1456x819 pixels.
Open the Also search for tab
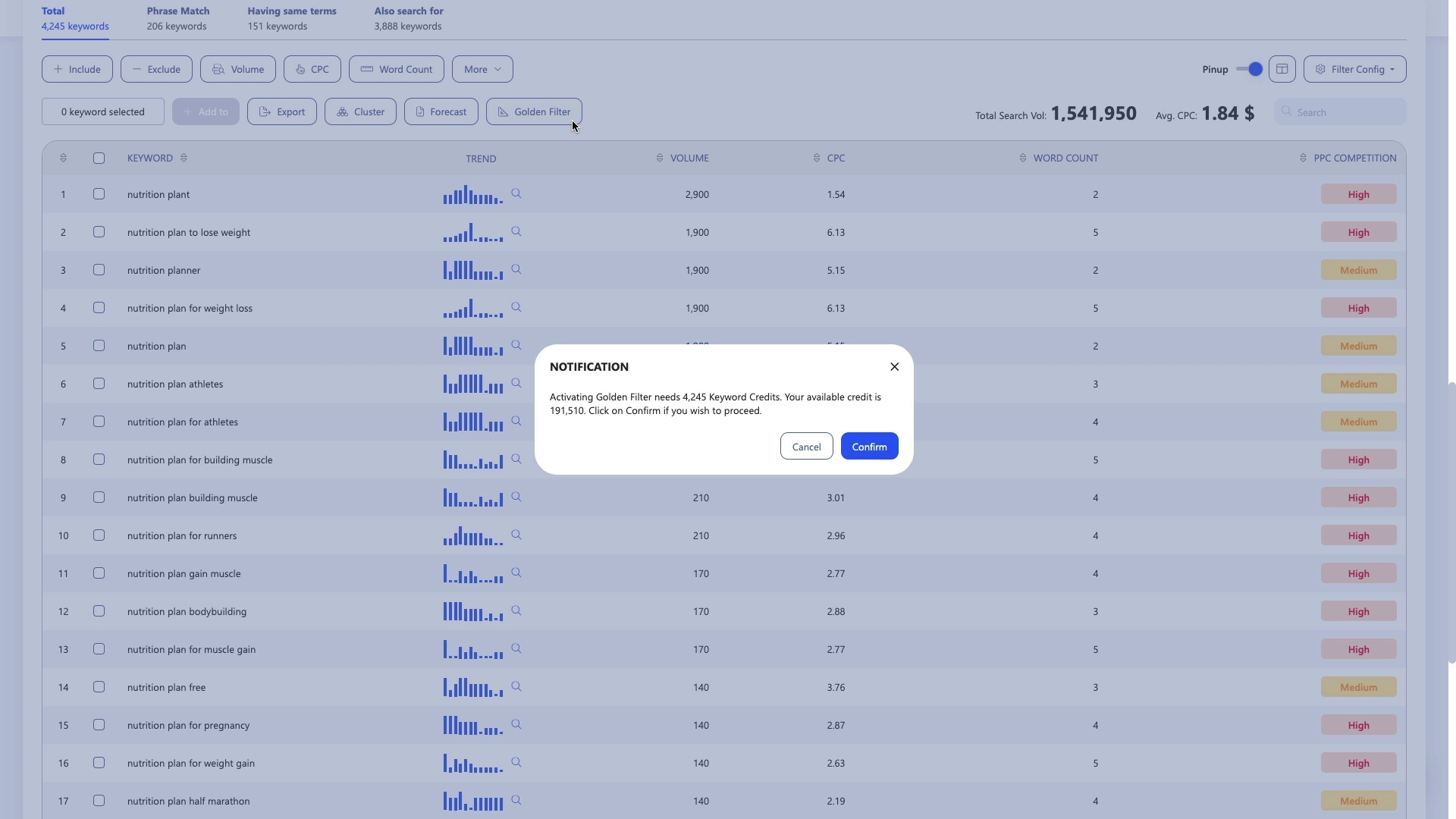coord(408,18)
